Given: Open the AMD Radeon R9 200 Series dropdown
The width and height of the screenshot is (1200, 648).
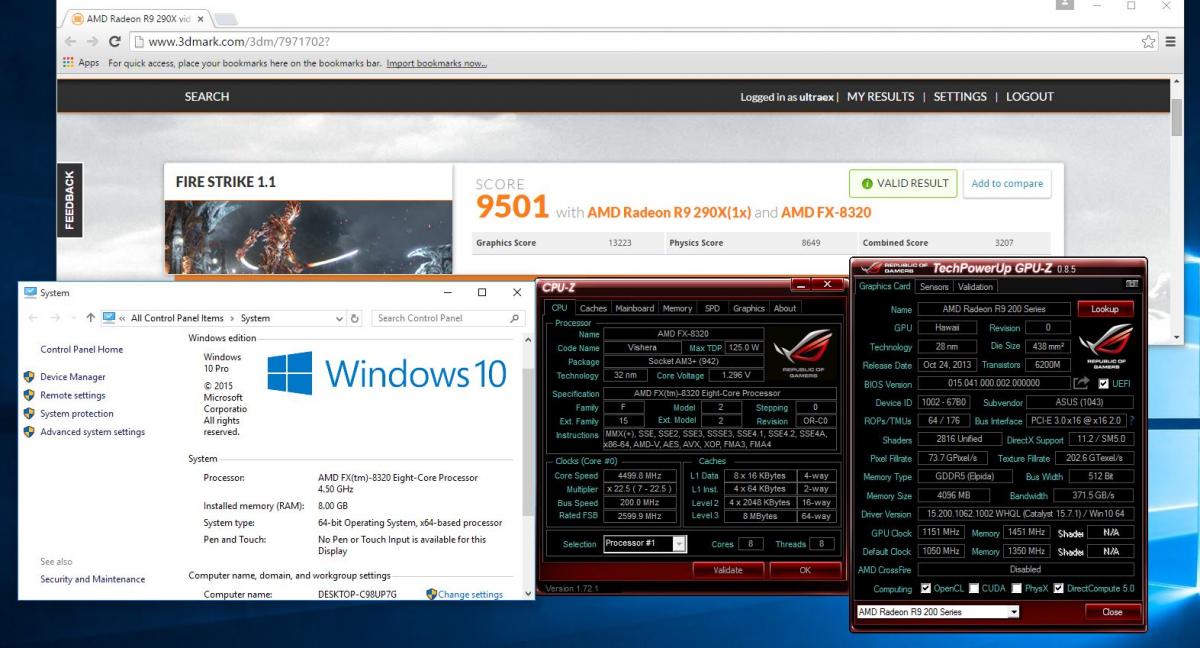Looking at the screenshot, I should [938, 611].
